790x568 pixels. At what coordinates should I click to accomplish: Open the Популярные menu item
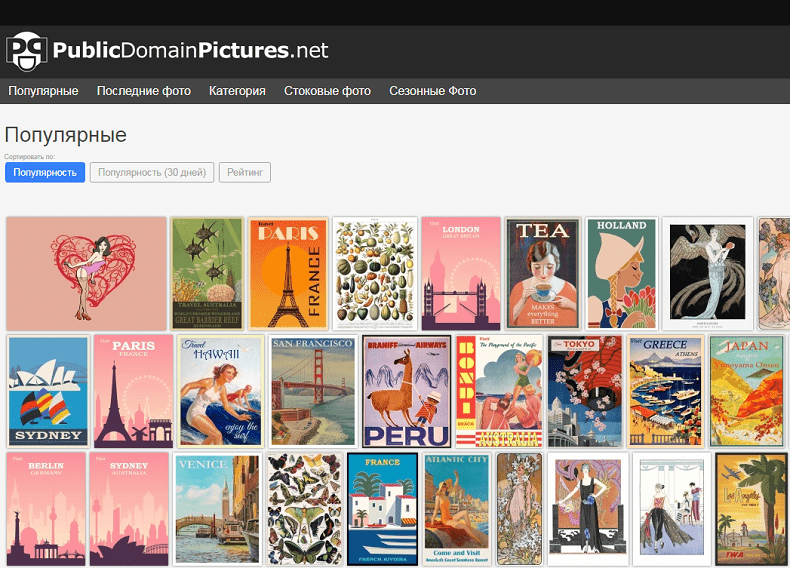pos(43,91)
